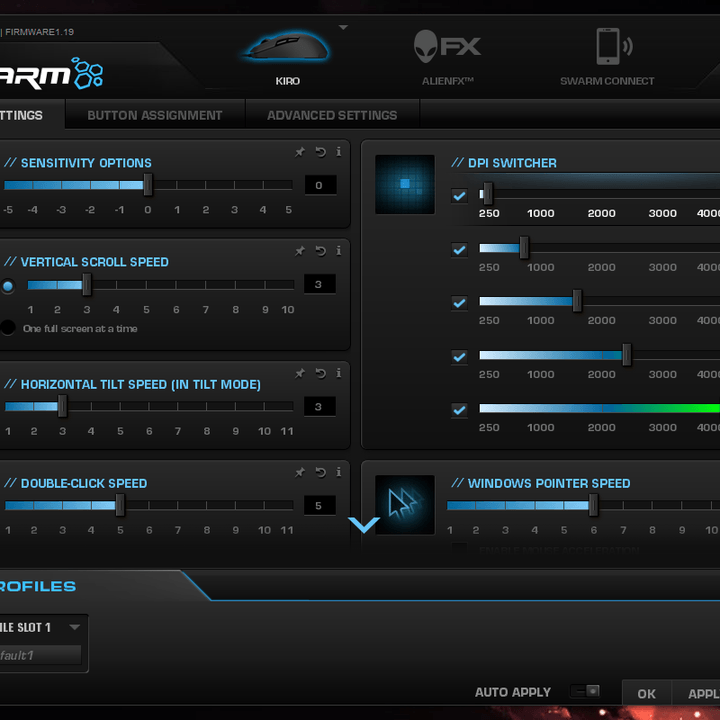
Task: Click the Double-Click Speed value field showing 5
Action: 320,506
